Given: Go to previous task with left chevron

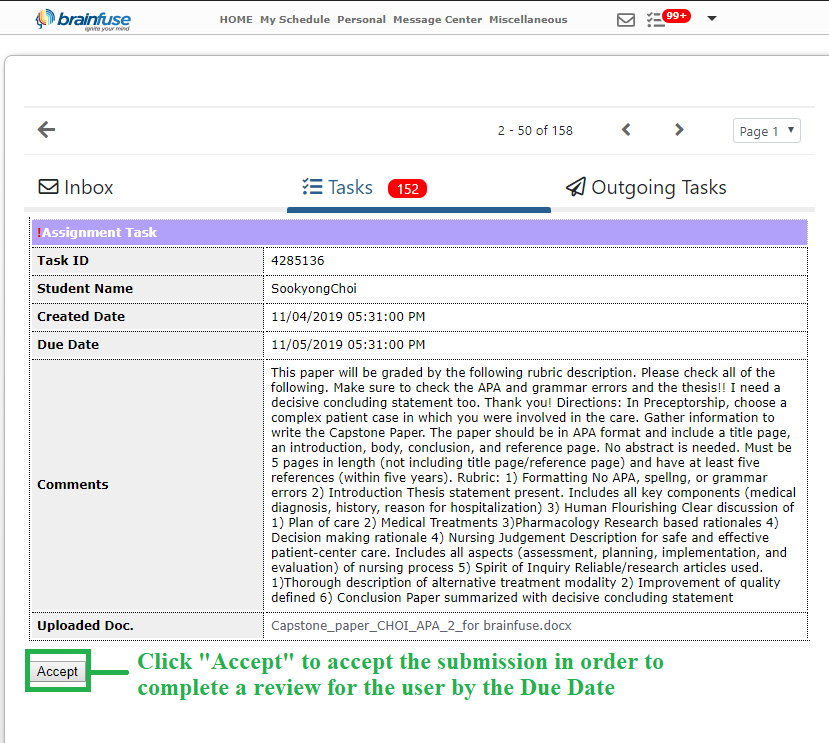Looking at the screenshot, I should [627, 130].
